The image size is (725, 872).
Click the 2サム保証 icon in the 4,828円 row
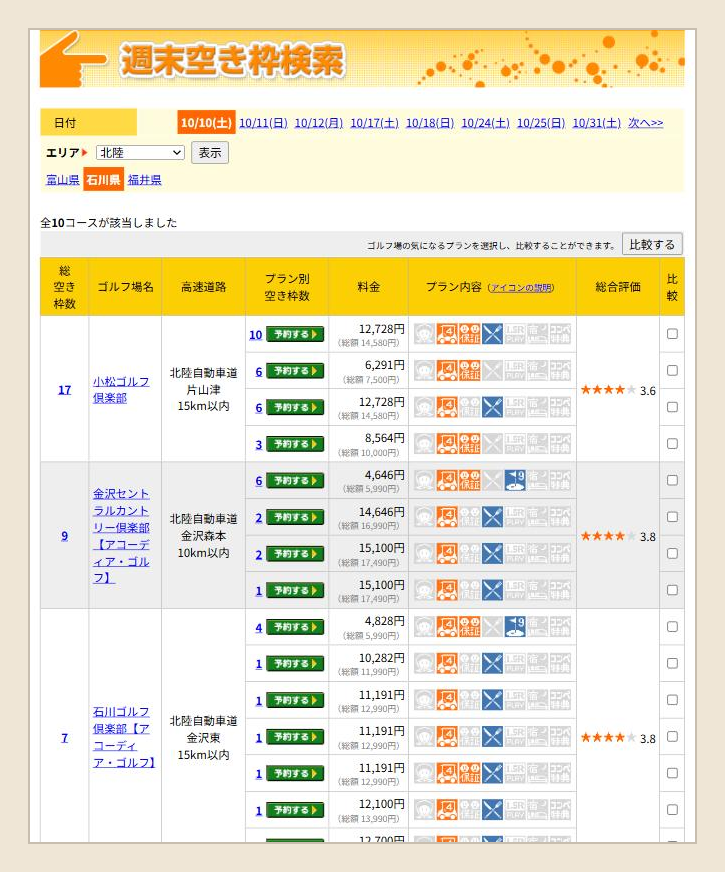pos(469,627)
